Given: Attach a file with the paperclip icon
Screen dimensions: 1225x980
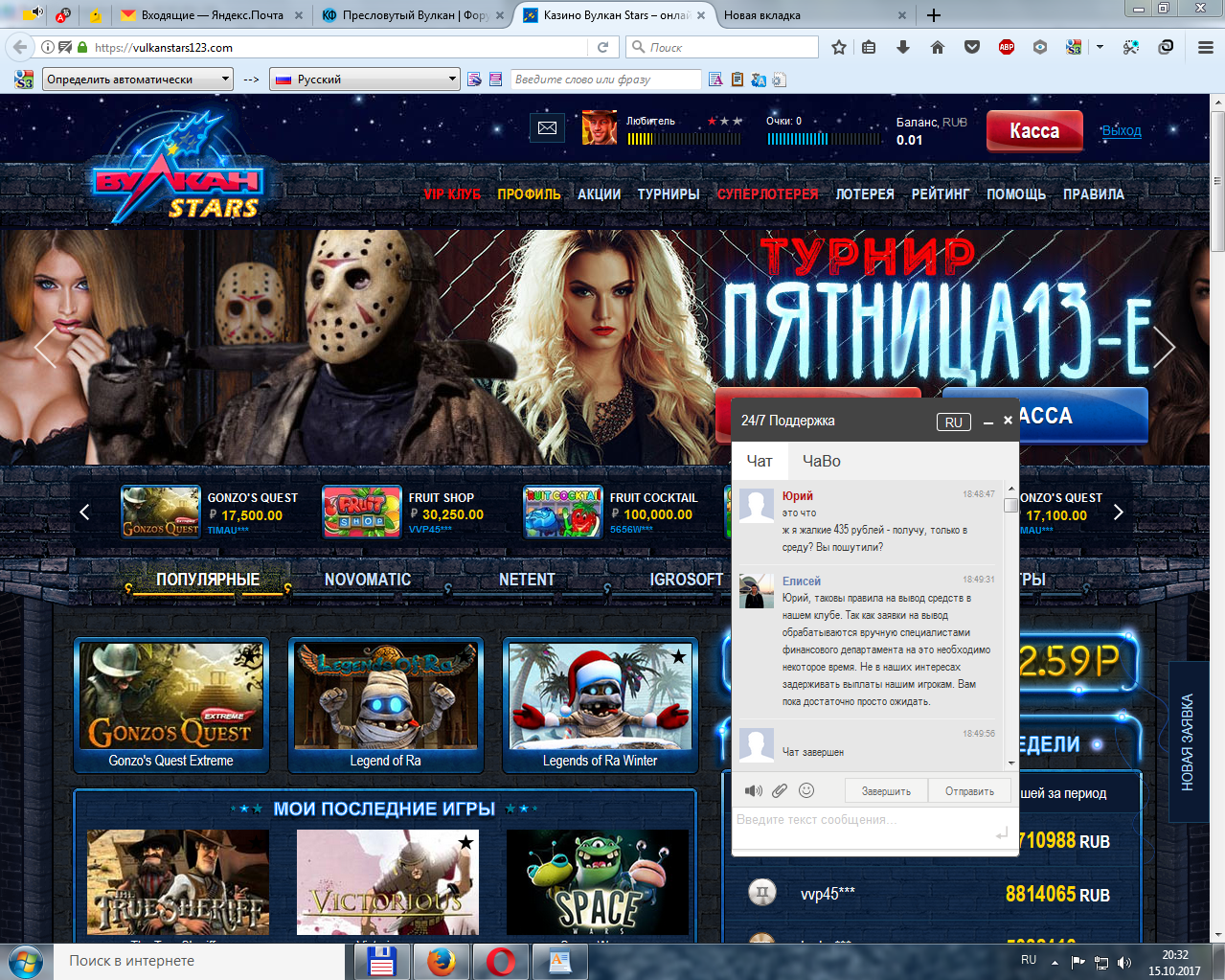Looking at the screenshot, I should 780,791.
